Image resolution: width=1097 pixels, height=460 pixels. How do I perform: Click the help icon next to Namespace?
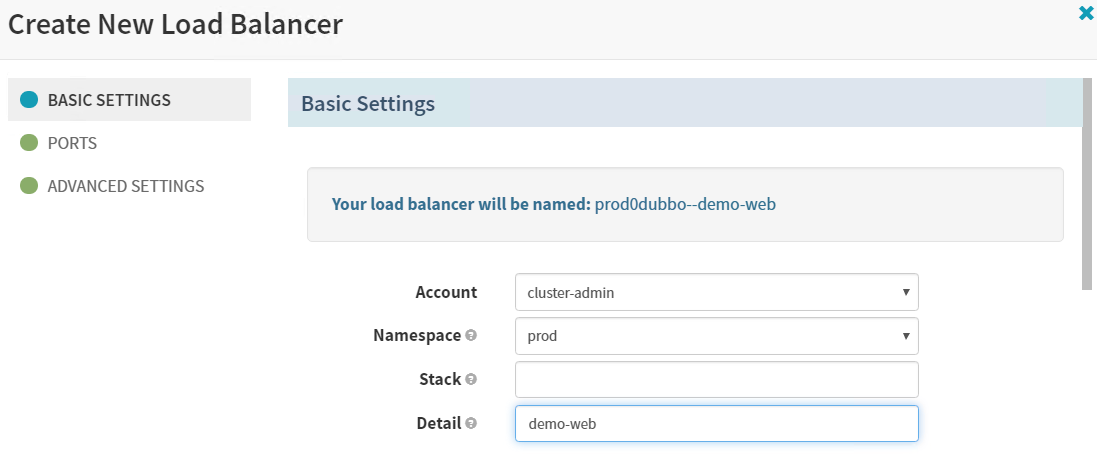(x=471, y=336)
